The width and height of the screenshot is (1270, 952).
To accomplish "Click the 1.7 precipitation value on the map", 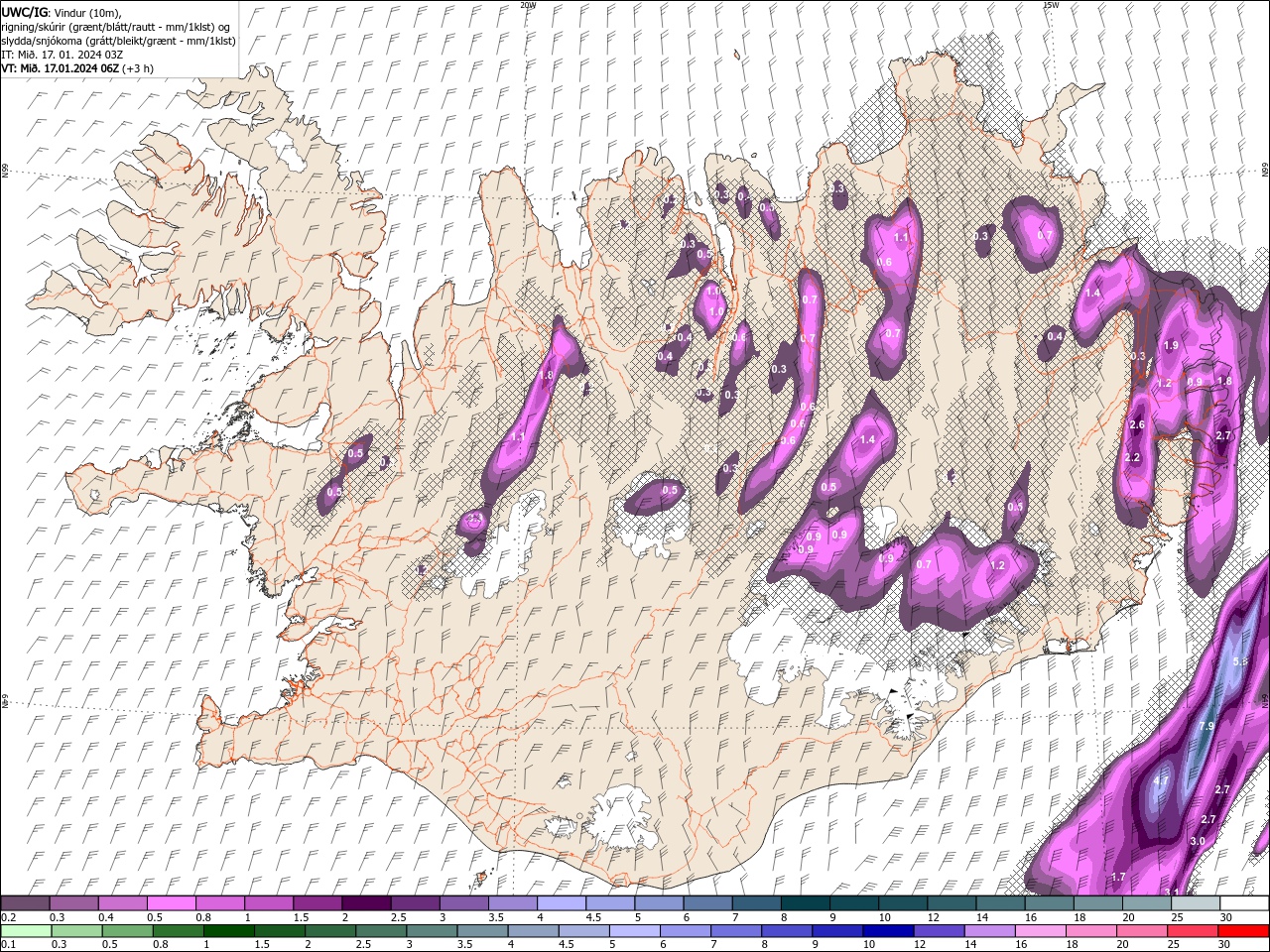I will tap(1118, 877).
